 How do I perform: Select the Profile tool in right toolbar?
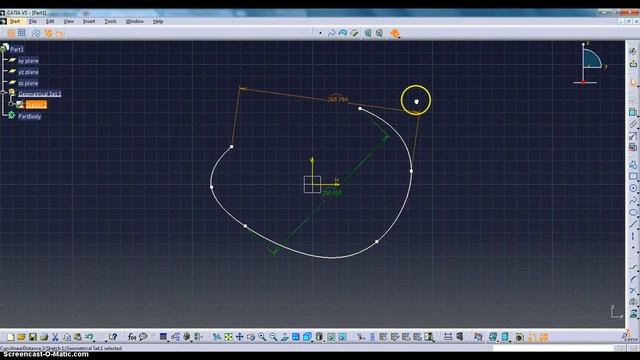tap(633, 165)
